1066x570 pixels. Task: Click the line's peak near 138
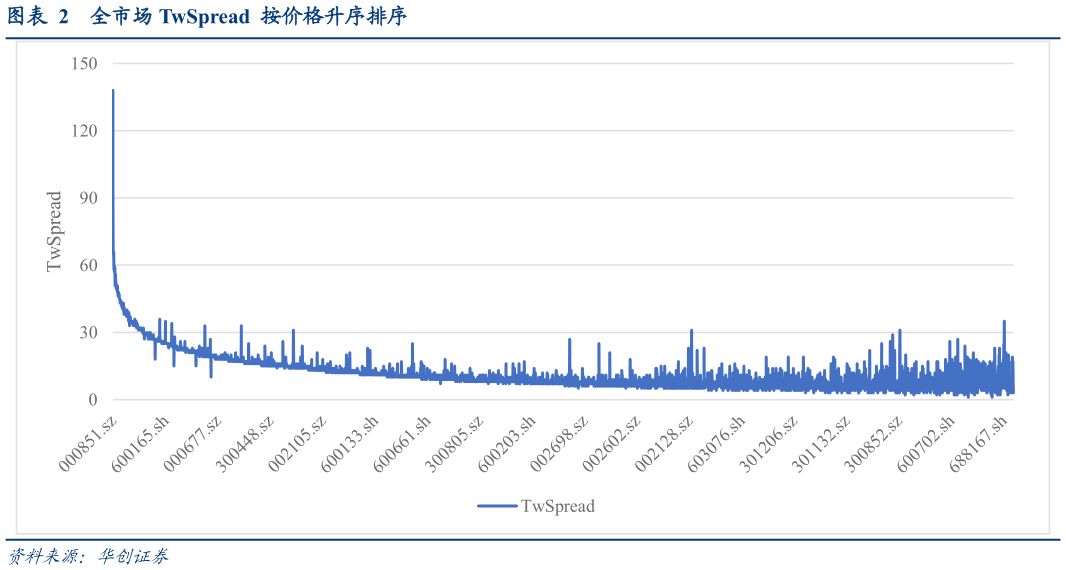click(113, 91)
